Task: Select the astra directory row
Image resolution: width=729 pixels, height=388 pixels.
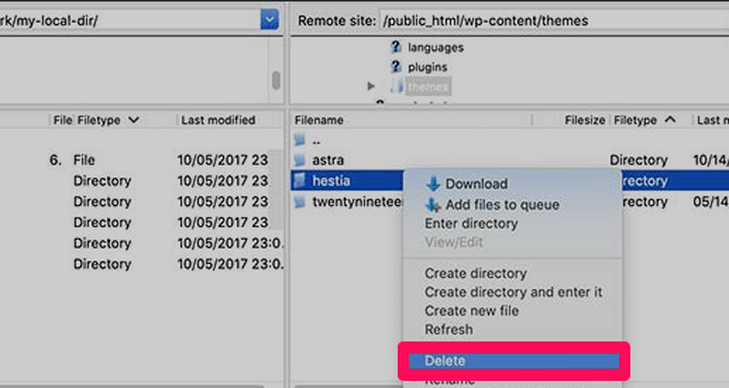Action: point(510,160)
